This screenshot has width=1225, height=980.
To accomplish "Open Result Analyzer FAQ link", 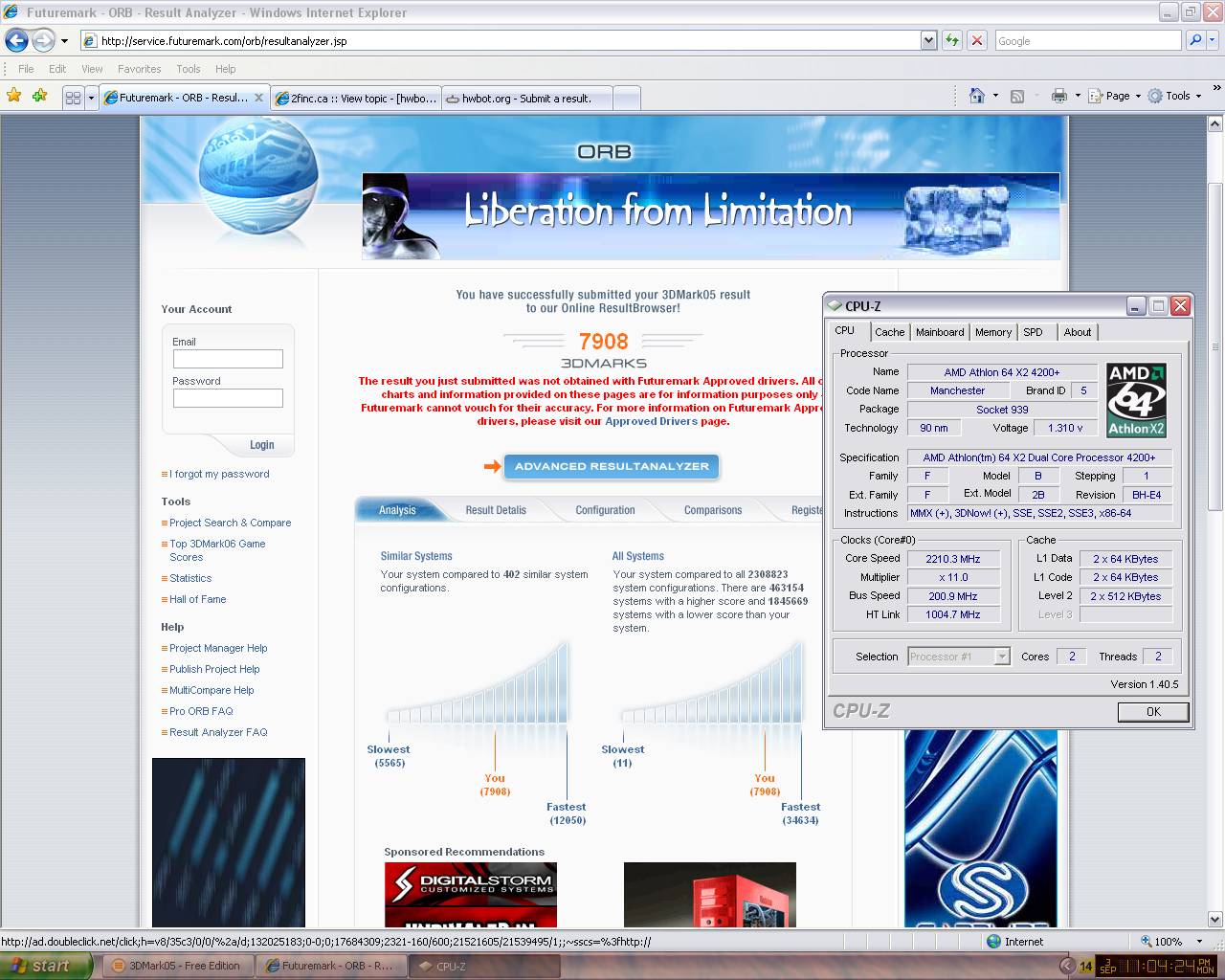I will pos(218,732).
